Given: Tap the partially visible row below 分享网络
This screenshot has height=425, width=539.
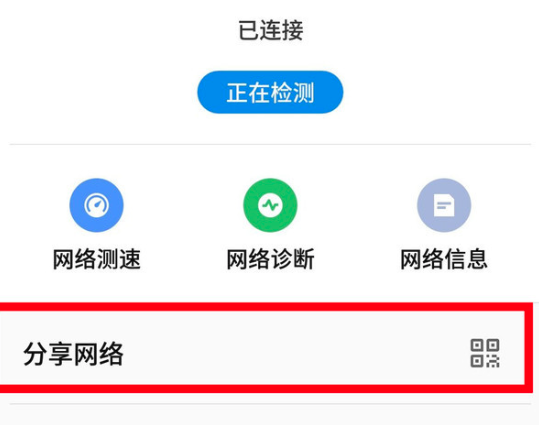Looking at the screenshot, I should (x=270, y=415).
